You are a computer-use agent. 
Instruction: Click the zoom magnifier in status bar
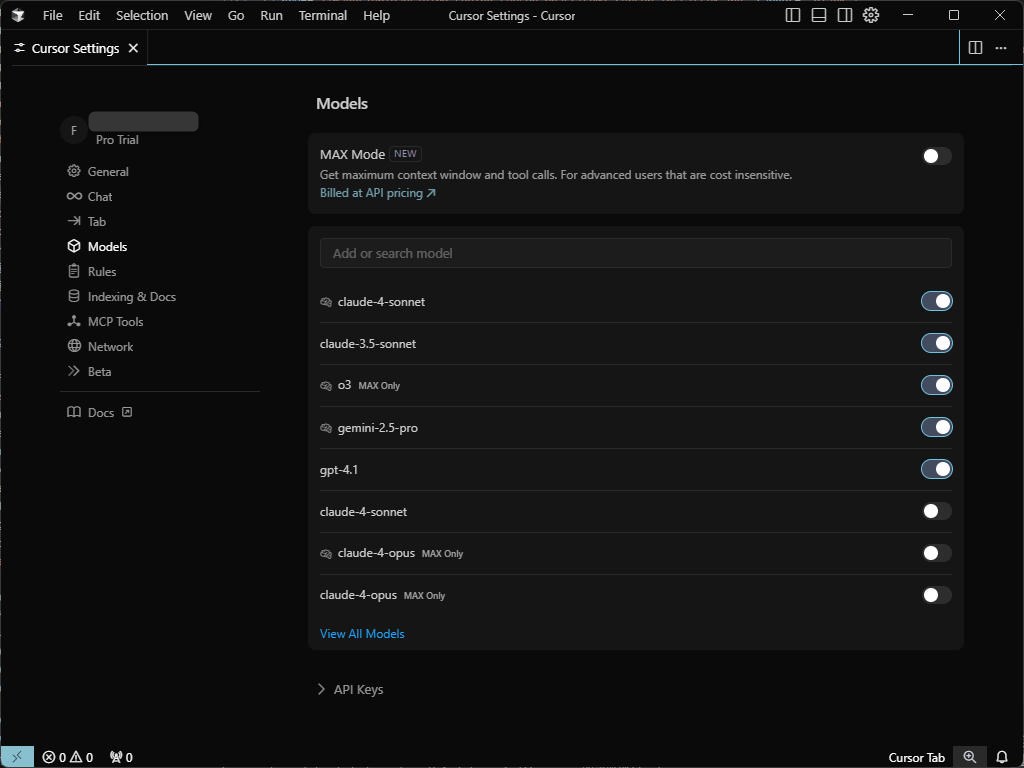click(969, 757)
